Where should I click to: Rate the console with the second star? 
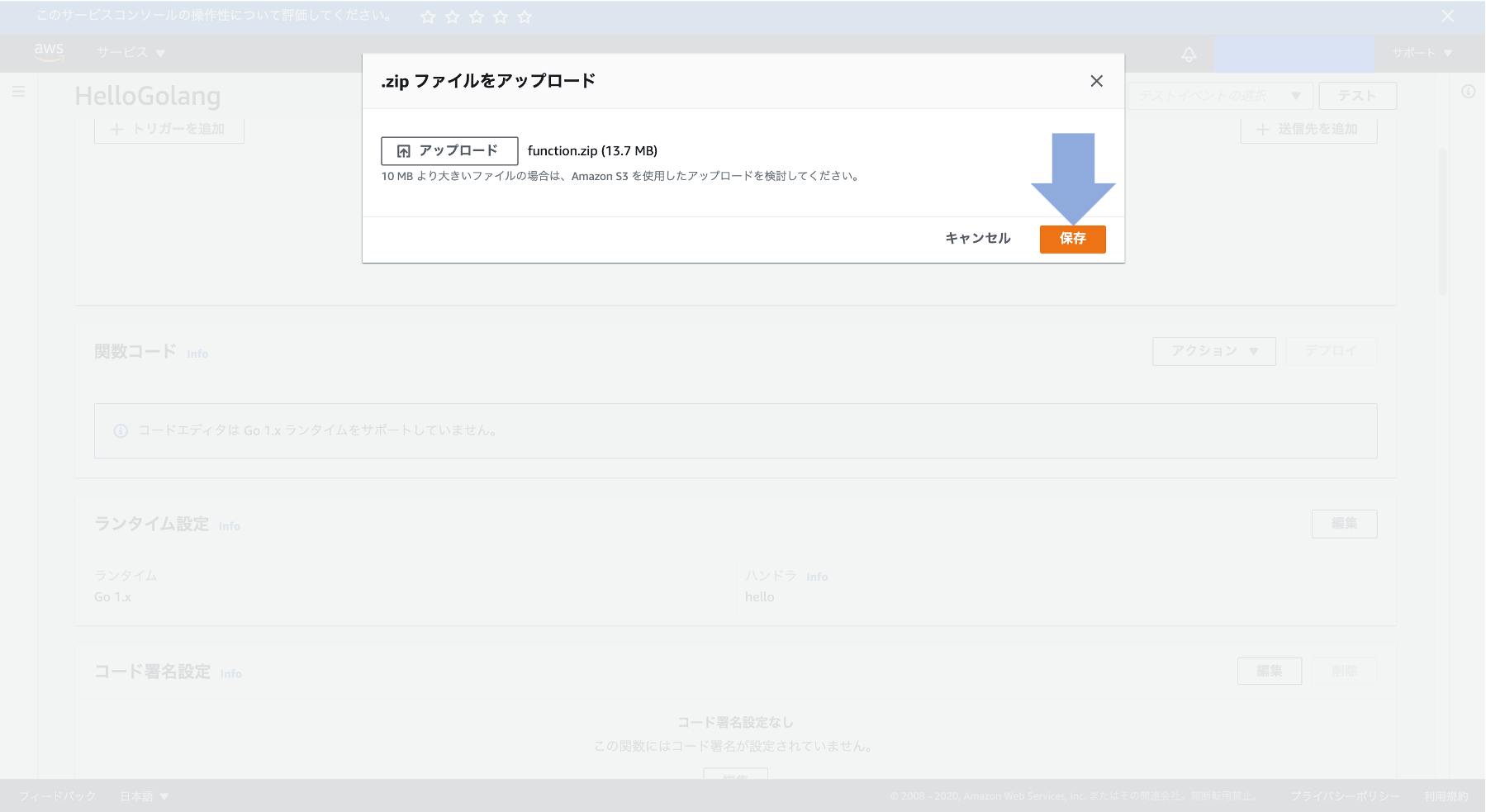point(452,17)
